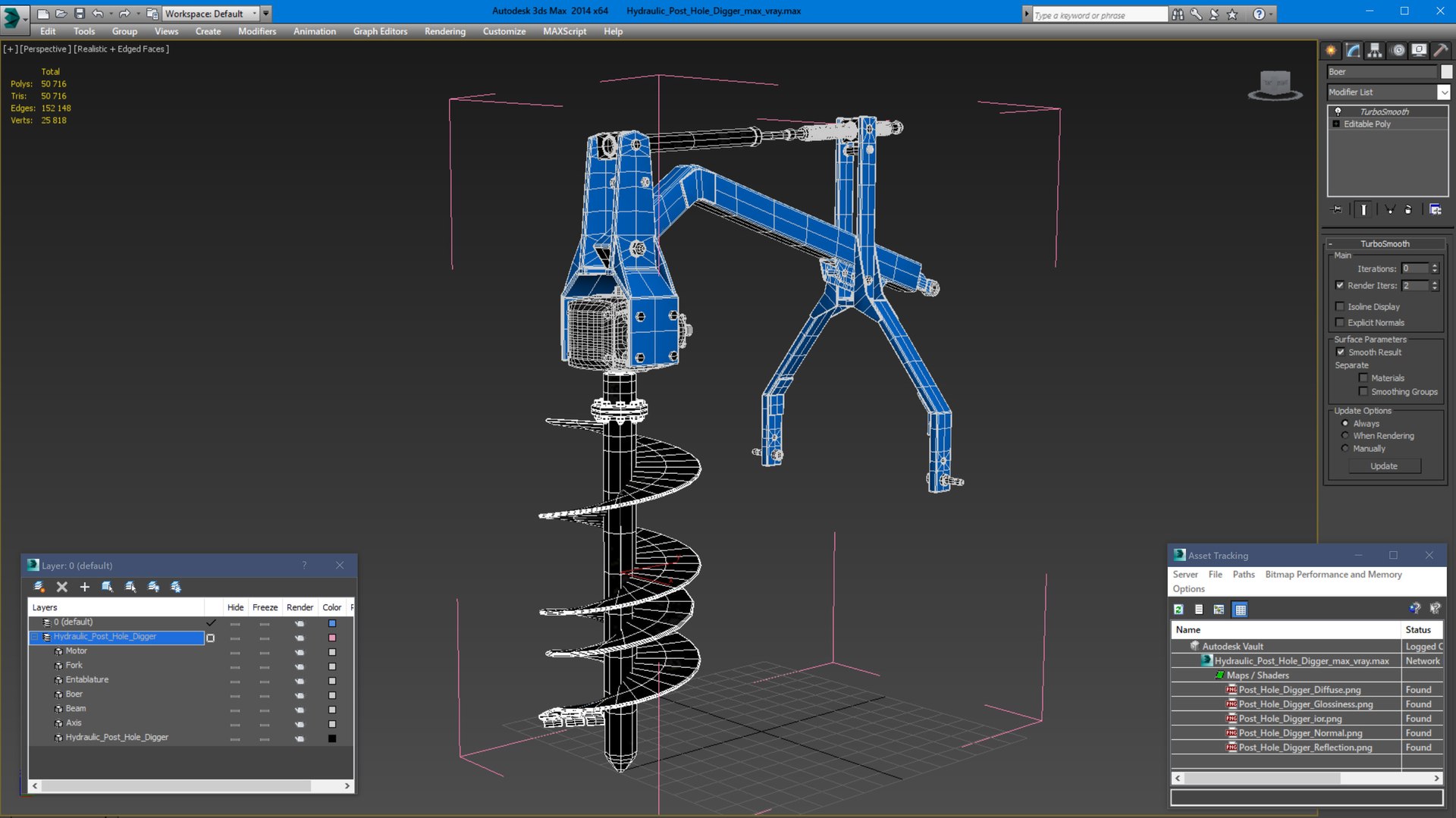
Task: Click the Subscription Center key icon
Action: coord(1196,14)
